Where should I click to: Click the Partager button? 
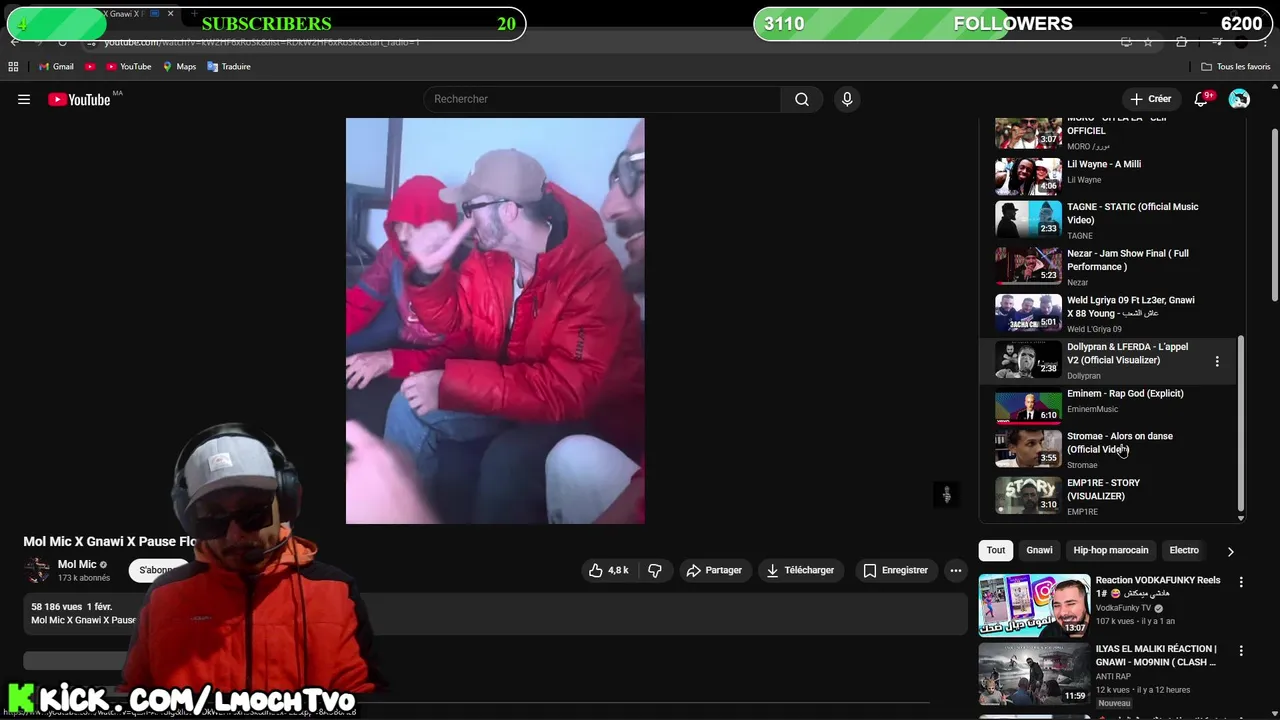click(x=713, y=570)
